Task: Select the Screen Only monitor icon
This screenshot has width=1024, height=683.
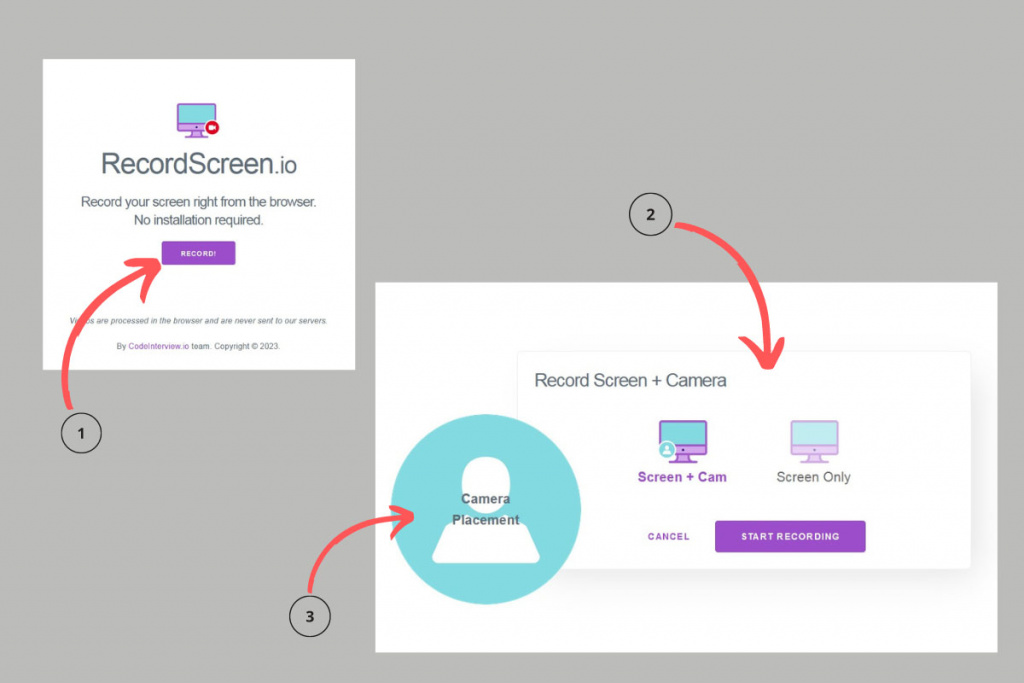Action: coord(814,441)
